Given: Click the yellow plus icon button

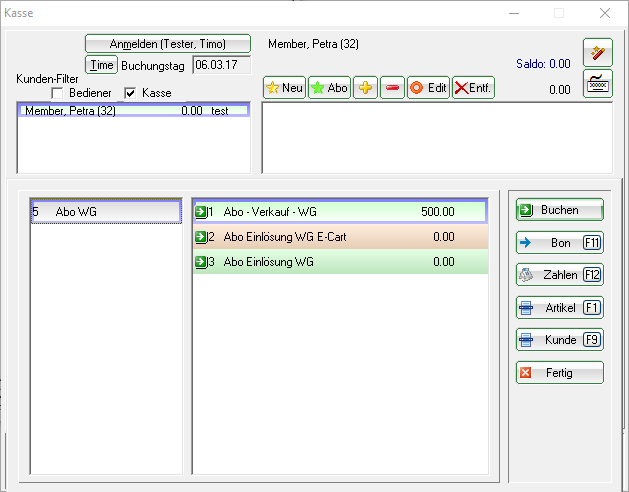Looking at the screenshot, I should tap(365, 87).
